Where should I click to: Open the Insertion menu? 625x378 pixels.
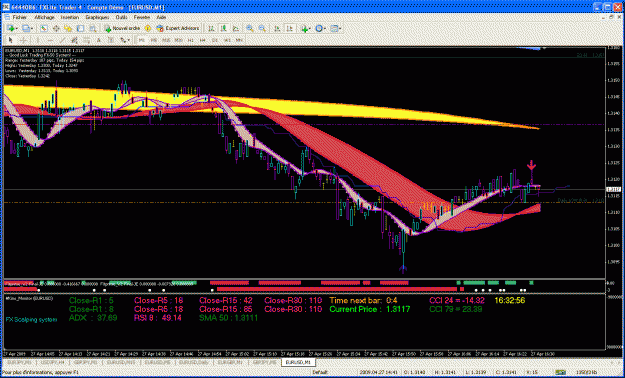tap(70, 18)
